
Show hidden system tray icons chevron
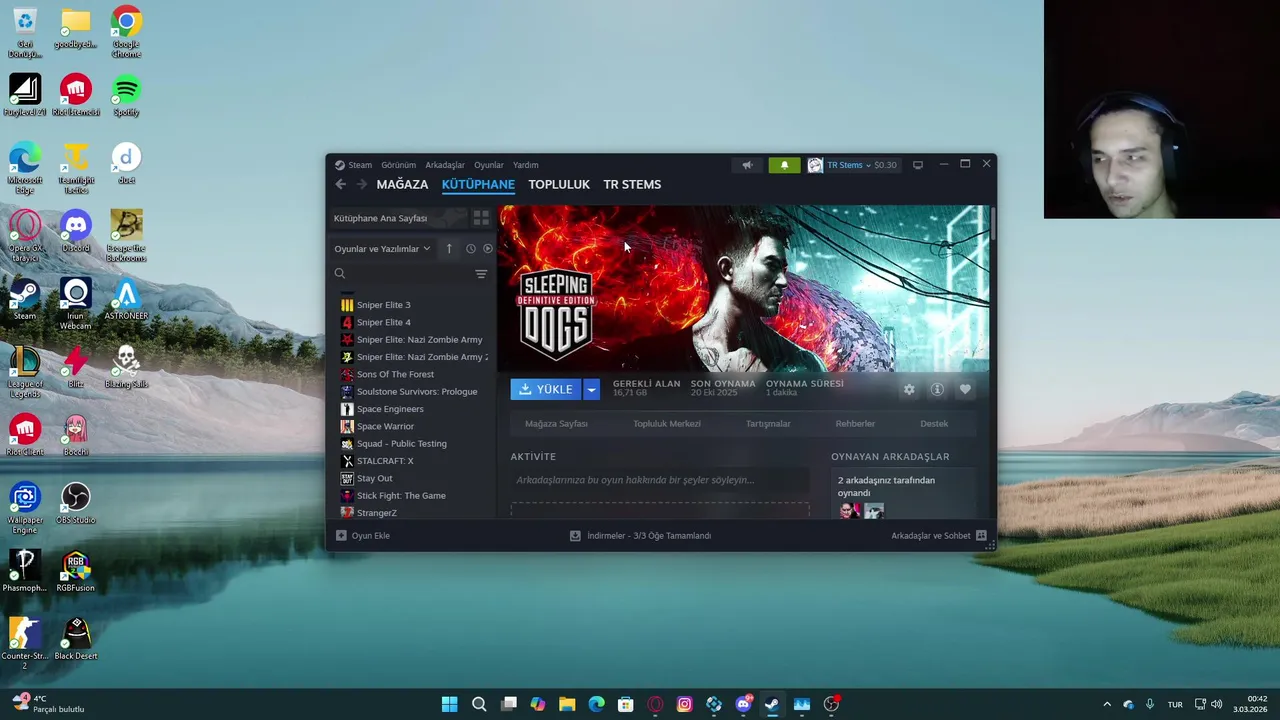coord(1106,704)
